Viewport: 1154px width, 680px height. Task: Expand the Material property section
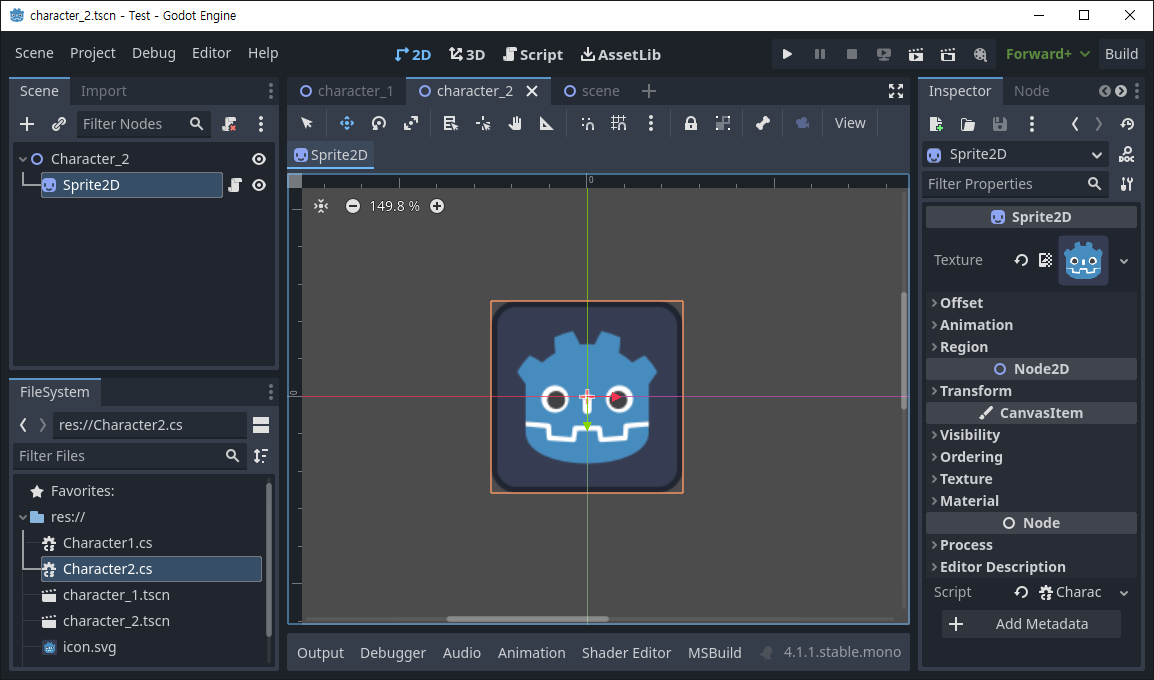pos(1031,501)
